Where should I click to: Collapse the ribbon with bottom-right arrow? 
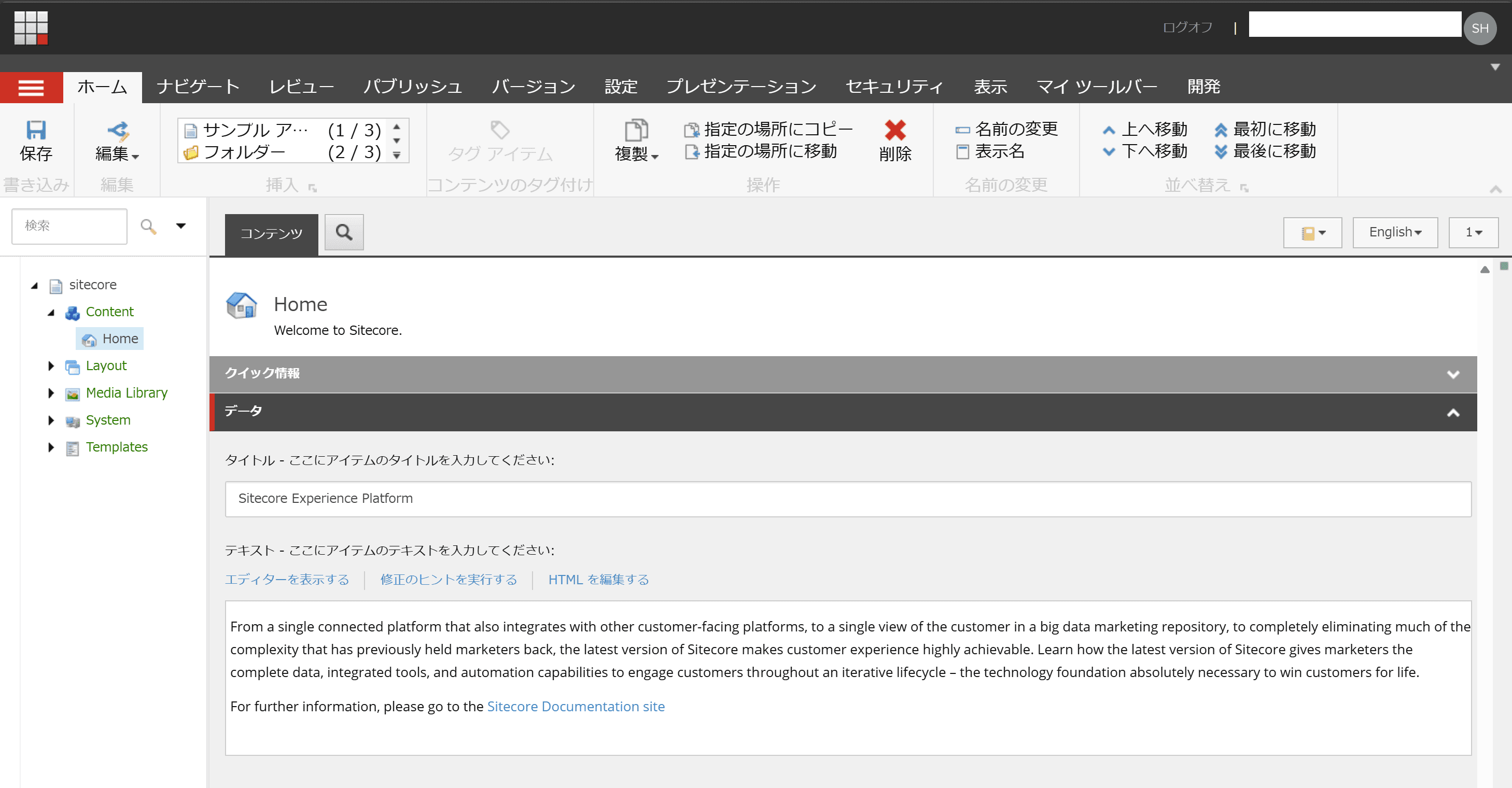tap(1495, 189)
